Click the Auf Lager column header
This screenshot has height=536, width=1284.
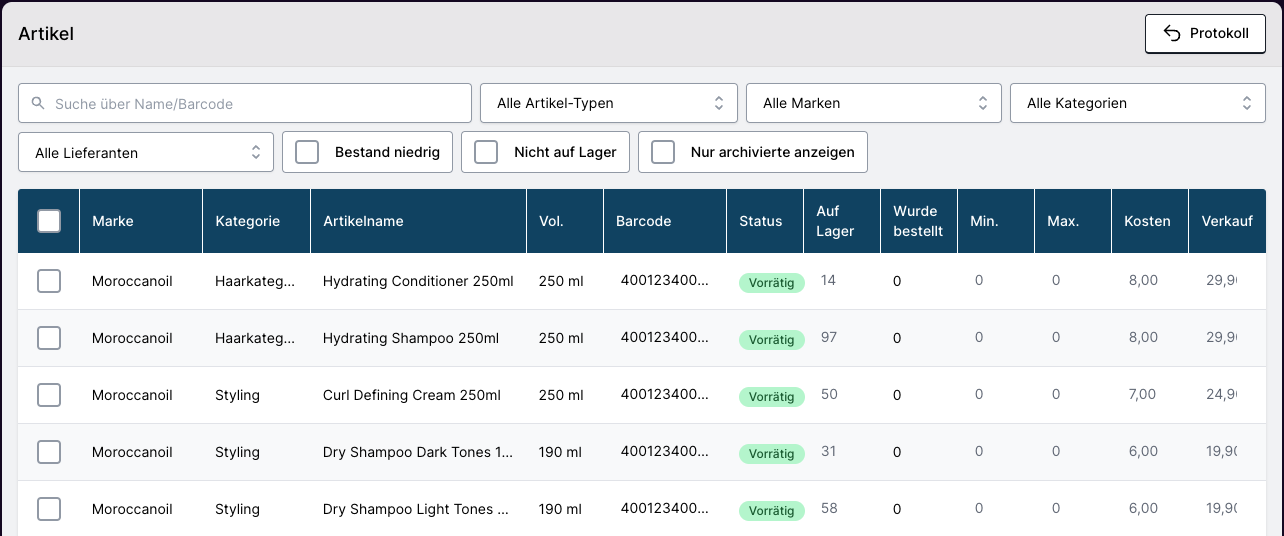[x=835, y=221]
